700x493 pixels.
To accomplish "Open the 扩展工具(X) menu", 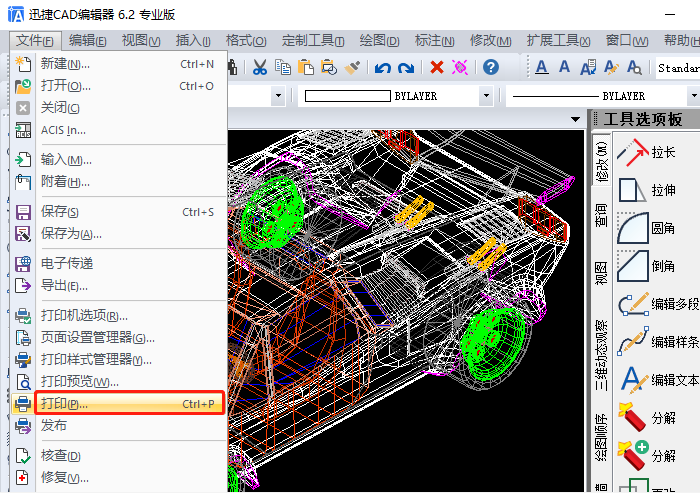I will click(558, 41).
